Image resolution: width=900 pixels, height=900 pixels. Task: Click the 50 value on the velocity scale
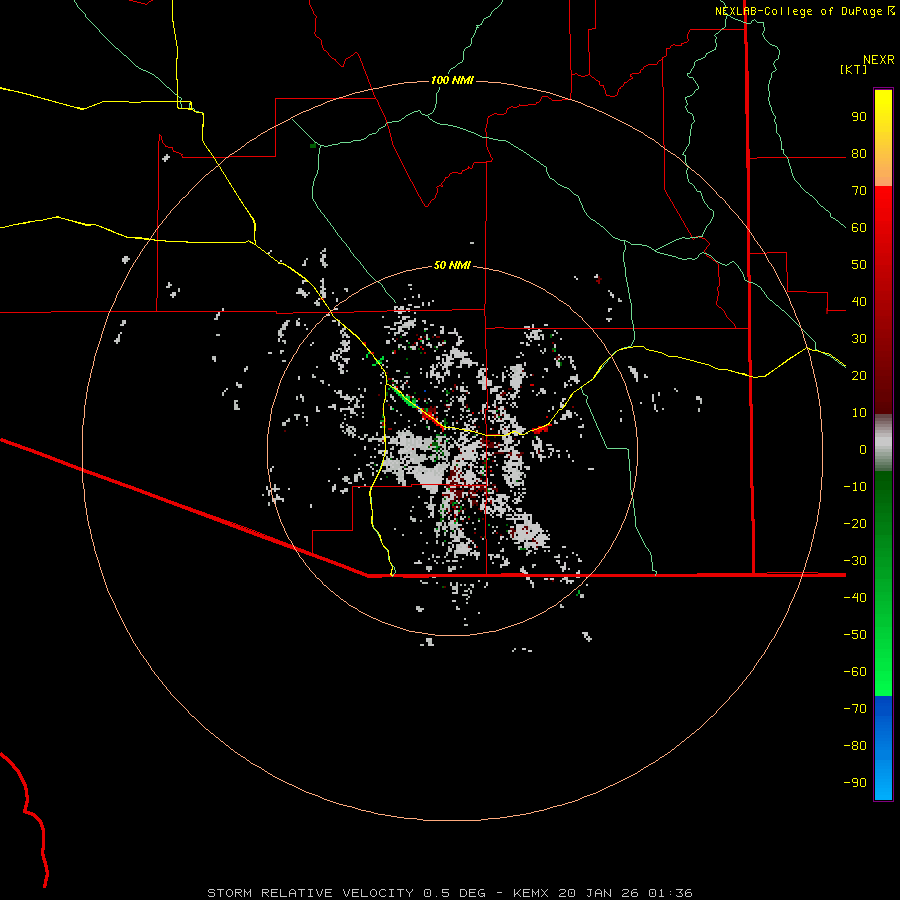[859, 265]
